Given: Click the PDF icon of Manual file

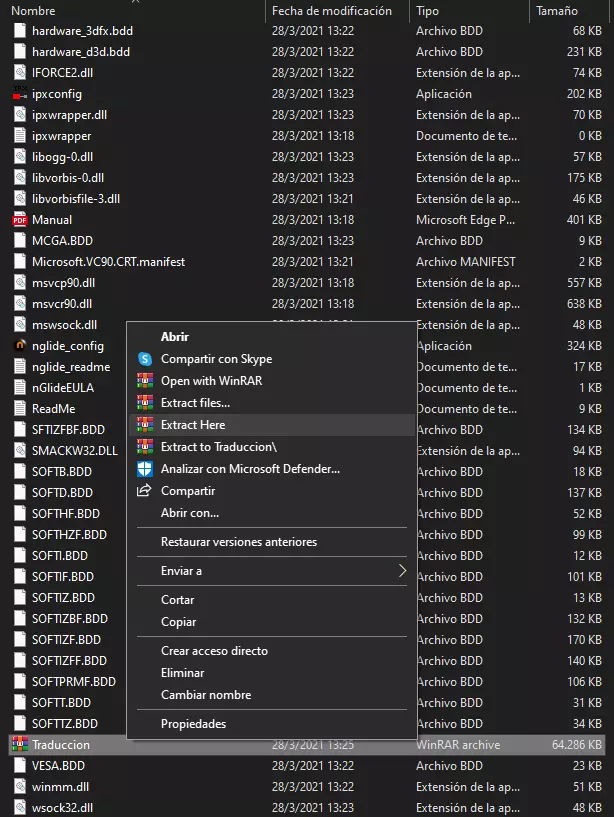Looking at the screenshot, I should tap(19, 220).
